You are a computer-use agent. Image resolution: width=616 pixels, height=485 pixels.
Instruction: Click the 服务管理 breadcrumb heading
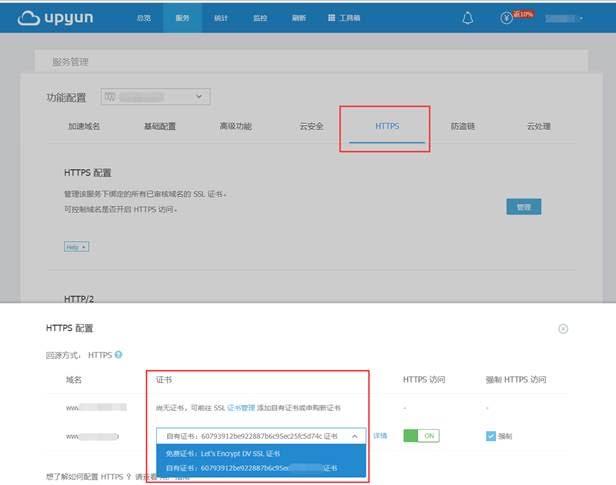coord(70,62)
